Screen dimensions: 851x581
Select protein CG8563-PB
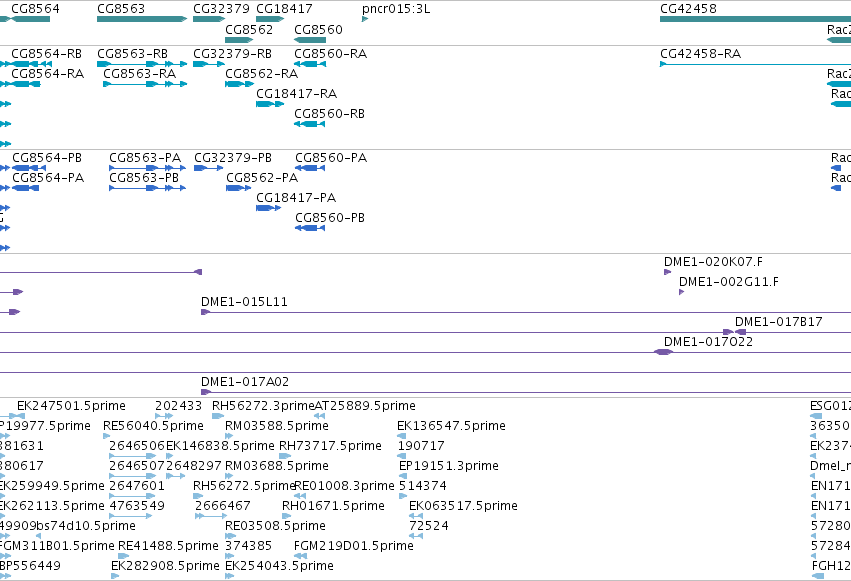[x=147, y=188]
